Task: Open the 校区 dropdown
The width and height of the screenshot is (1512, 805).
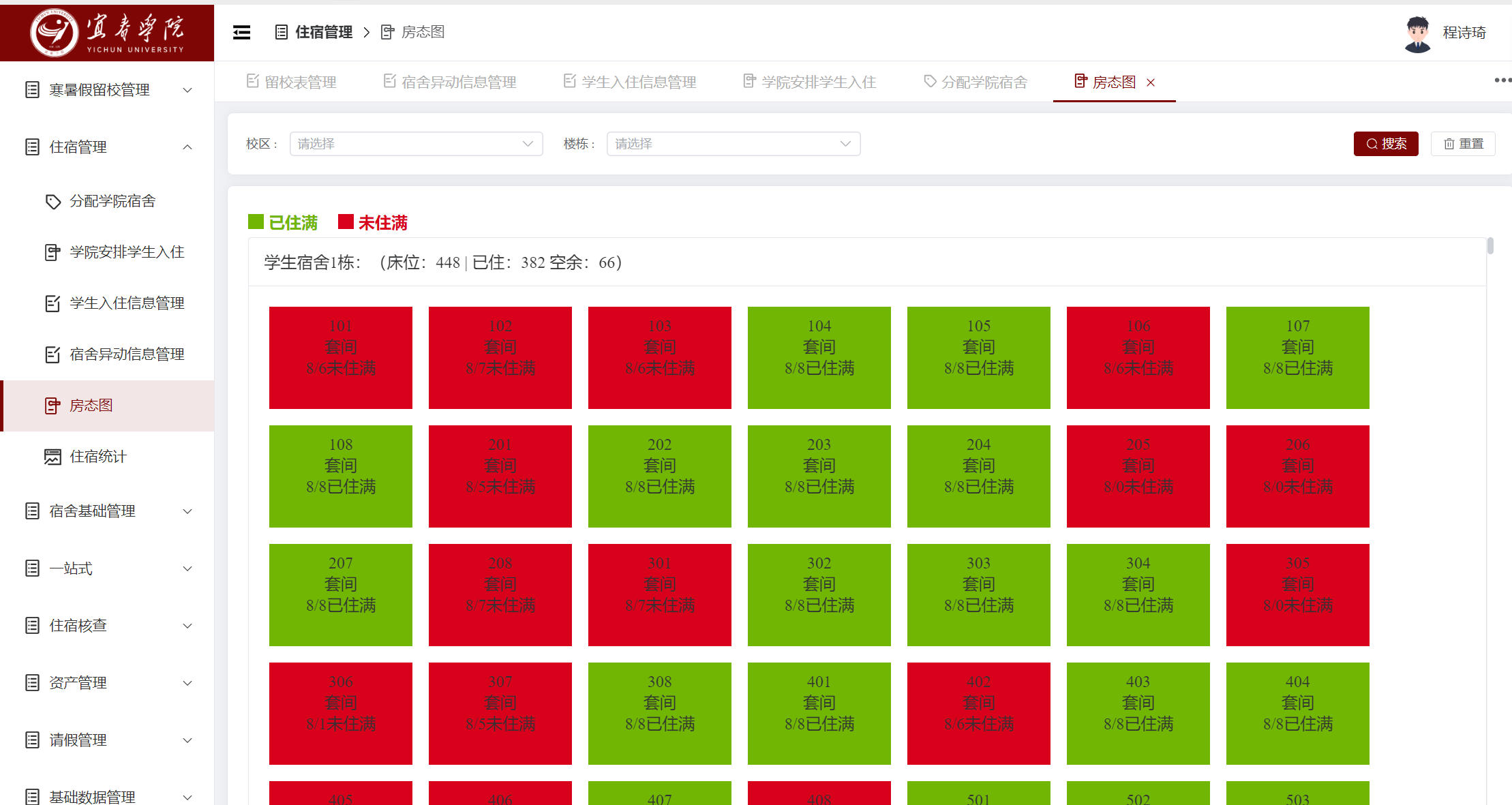Action: click(416, 144)
